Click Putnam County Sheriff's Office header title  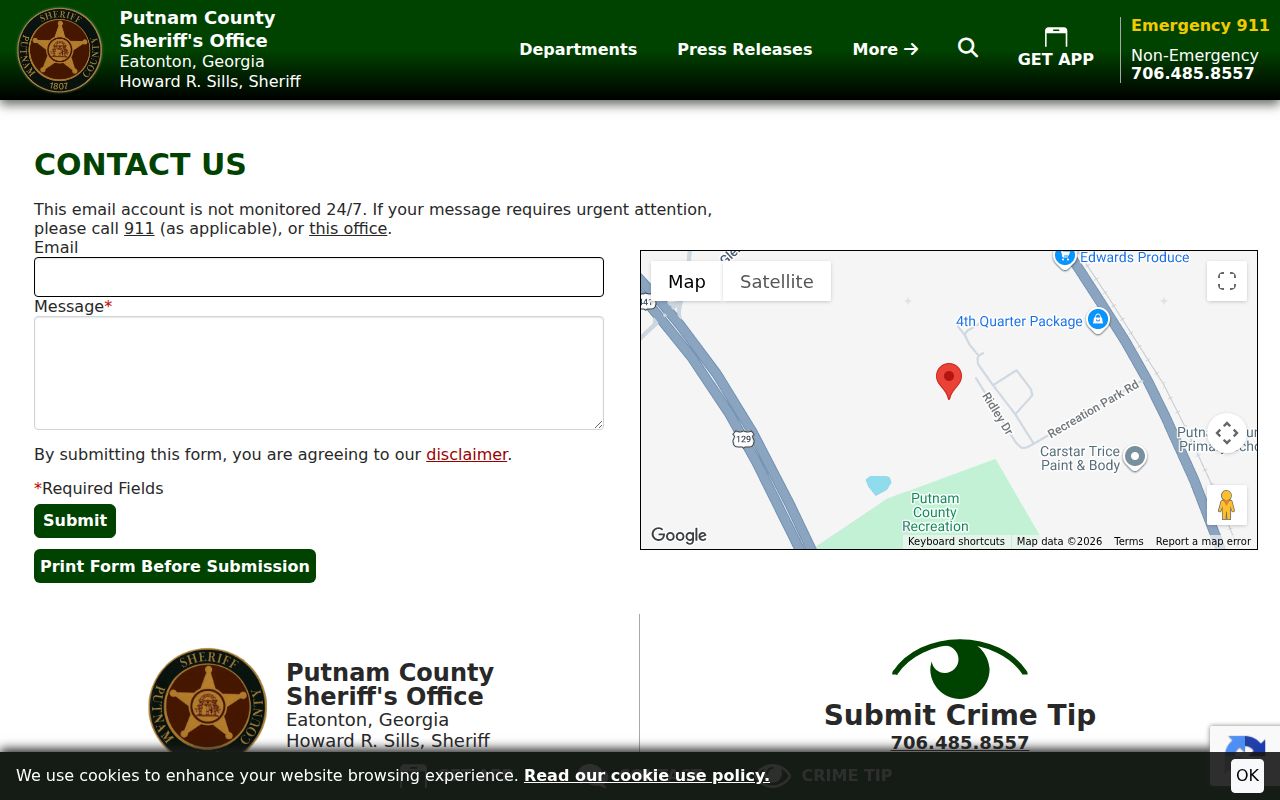[197, 29]
